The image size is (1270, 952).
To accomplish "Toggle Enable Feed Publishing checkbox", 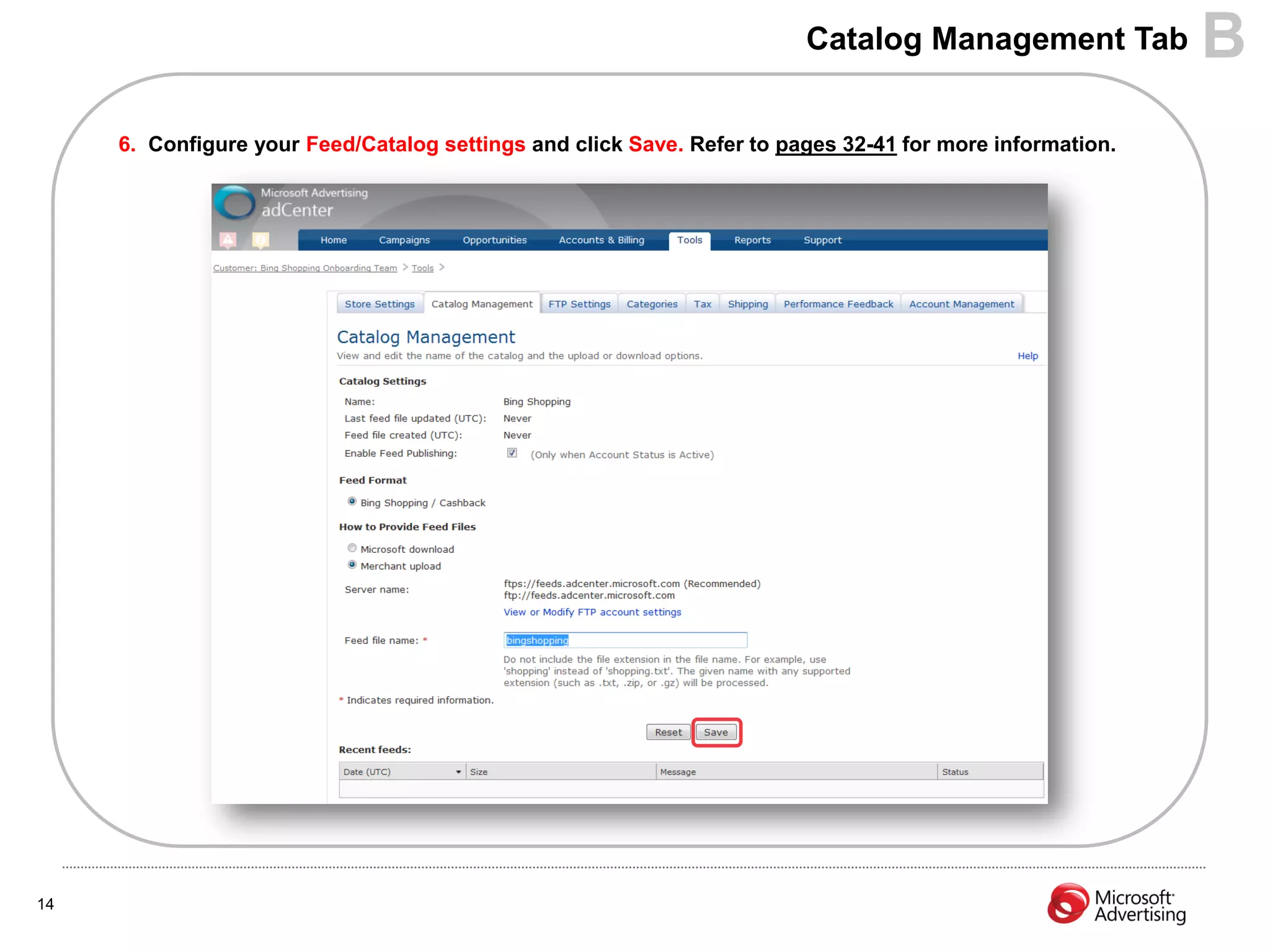I will coord(512,453).
